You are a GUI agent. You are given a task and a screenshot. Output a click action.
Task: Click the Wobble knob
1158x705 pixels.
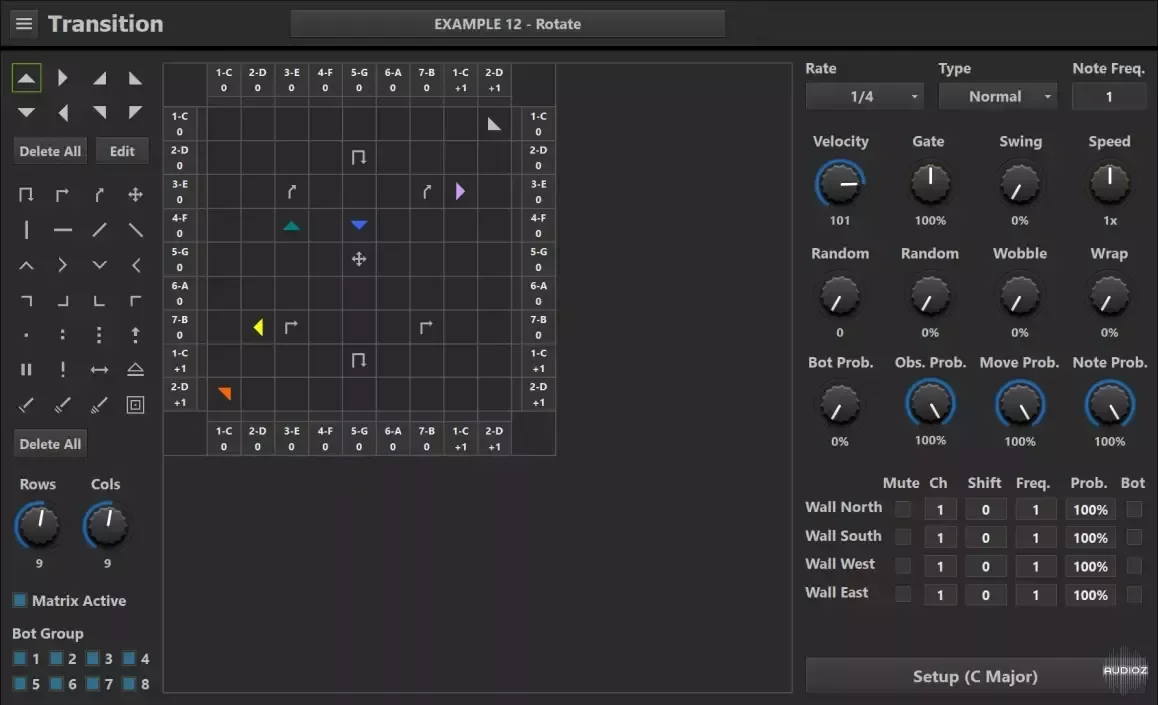pos(1020,295)
